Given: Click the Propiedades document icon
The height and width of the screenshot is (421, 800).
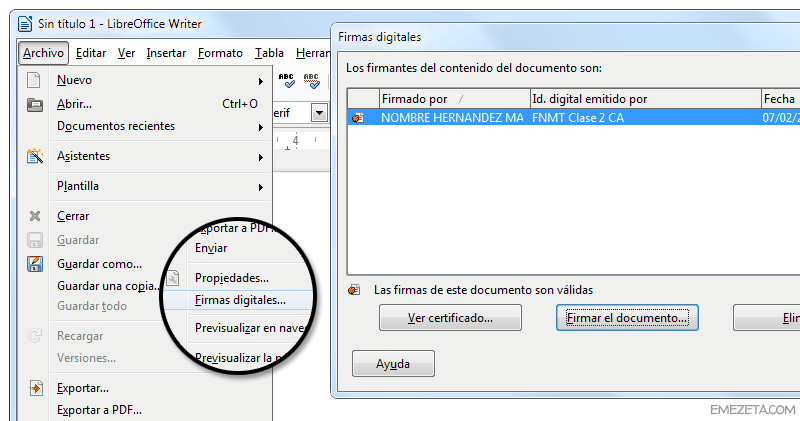Looking at the screenshot, I should pos(173,278).
